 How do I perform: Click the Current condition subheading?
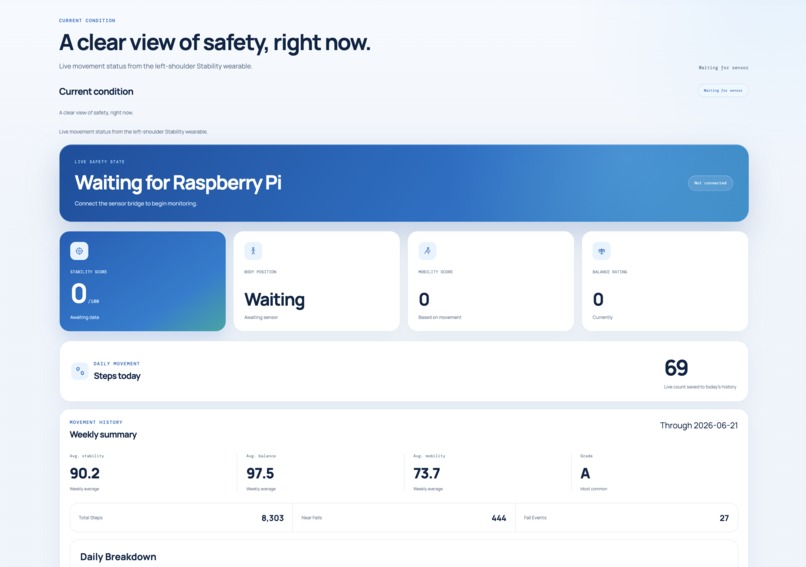tap(96, 92)
